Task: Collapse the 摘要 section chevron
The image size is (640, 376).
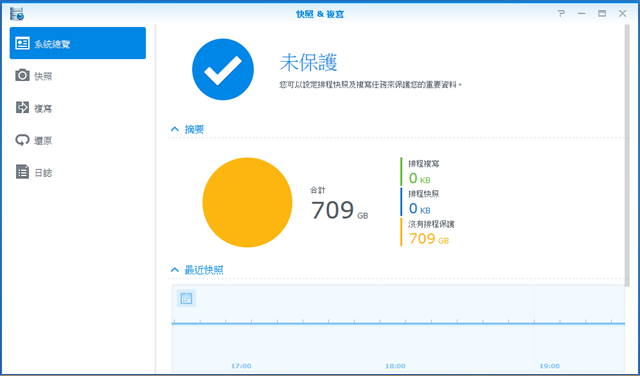Action: 175,129
